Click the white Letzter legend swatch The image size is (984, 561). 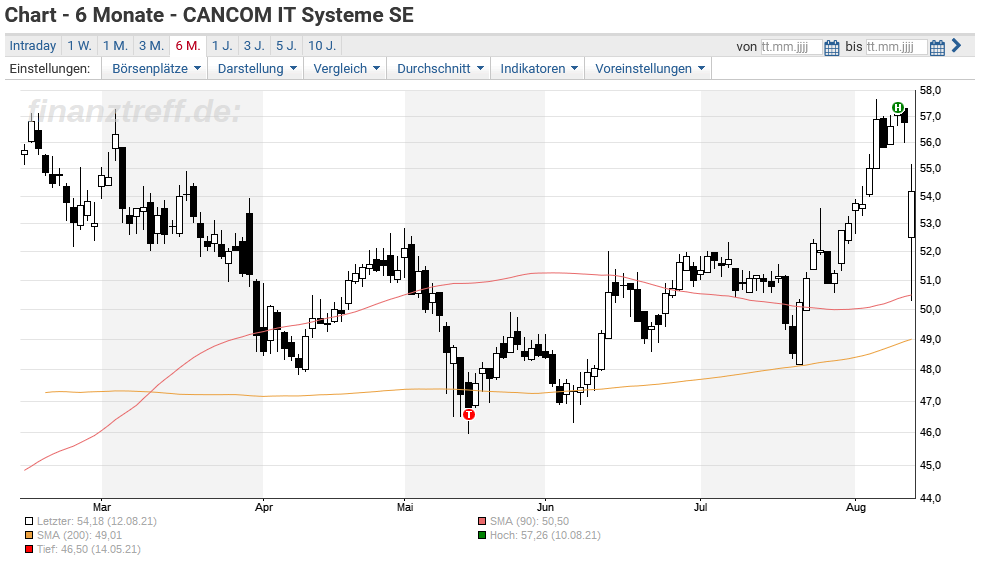click(x=29, y=521)
